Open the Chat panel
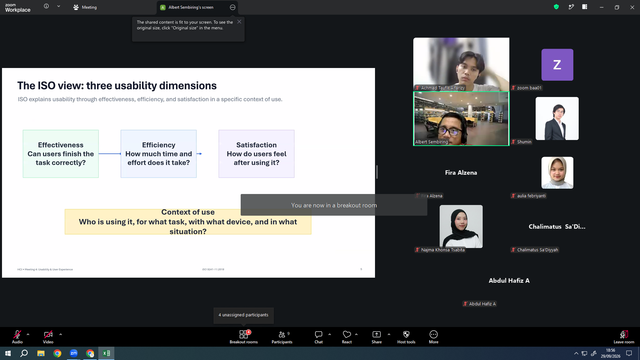The height and width of the screenshot is (360, 640). point(318,337)
